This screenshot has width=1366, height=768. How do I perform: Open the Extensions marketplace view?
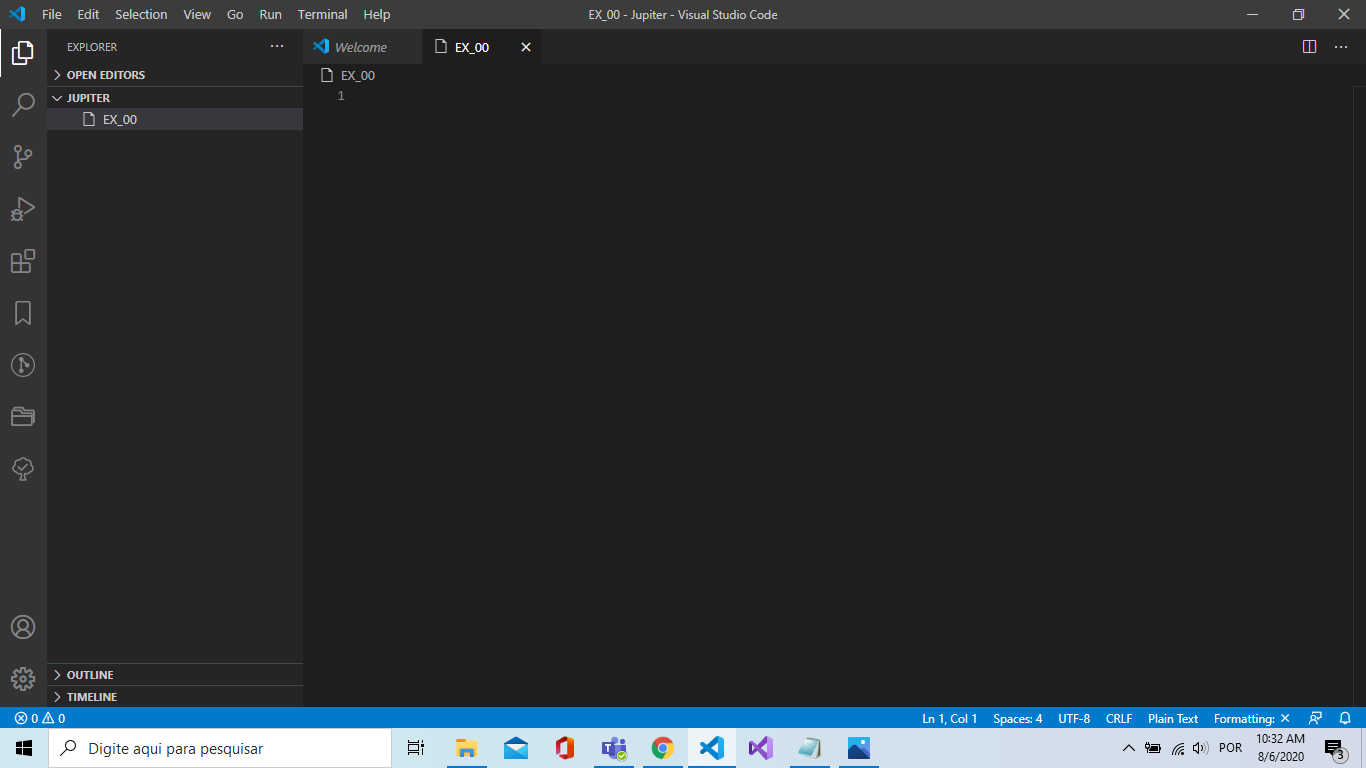22,261
